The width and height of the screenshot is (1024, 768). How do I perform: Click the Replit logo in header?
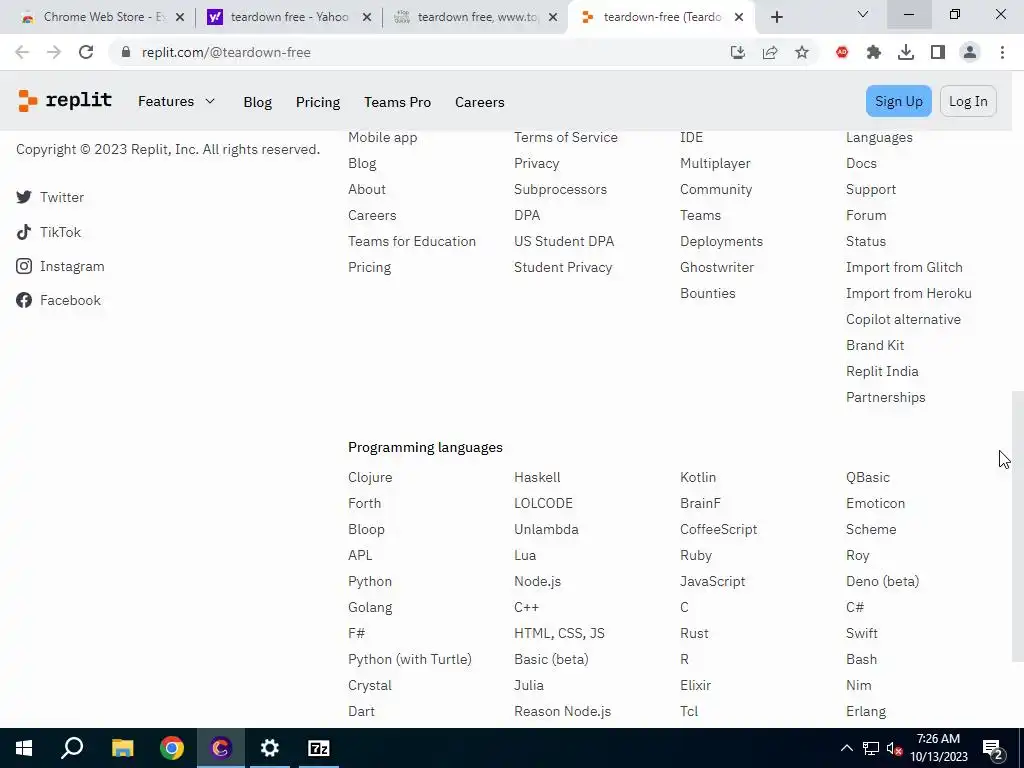tap(65, 101)
